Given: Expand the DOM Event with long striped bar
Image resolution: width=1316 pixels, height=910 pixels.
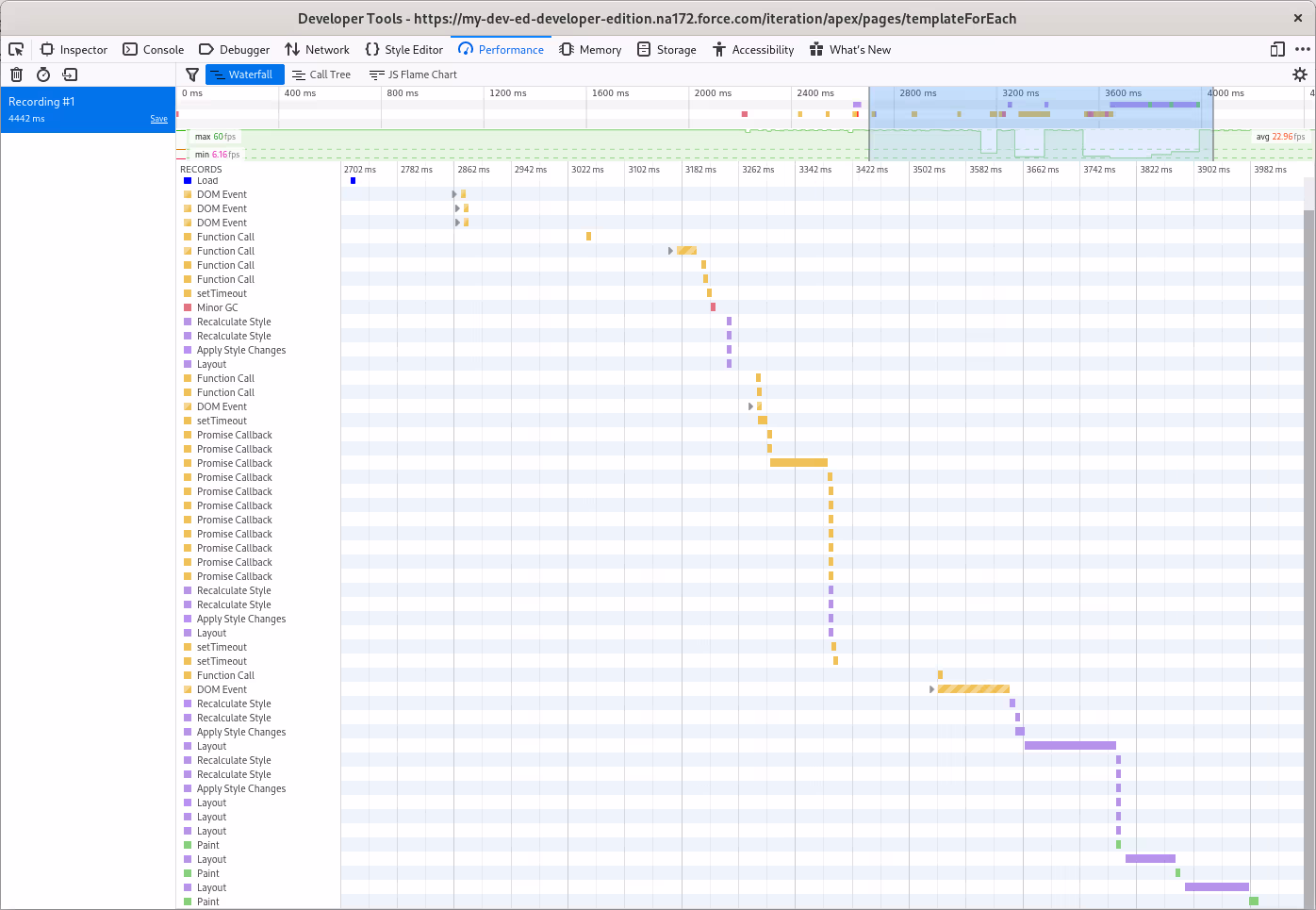Looking at the screenshot, I should click(932, 689).
